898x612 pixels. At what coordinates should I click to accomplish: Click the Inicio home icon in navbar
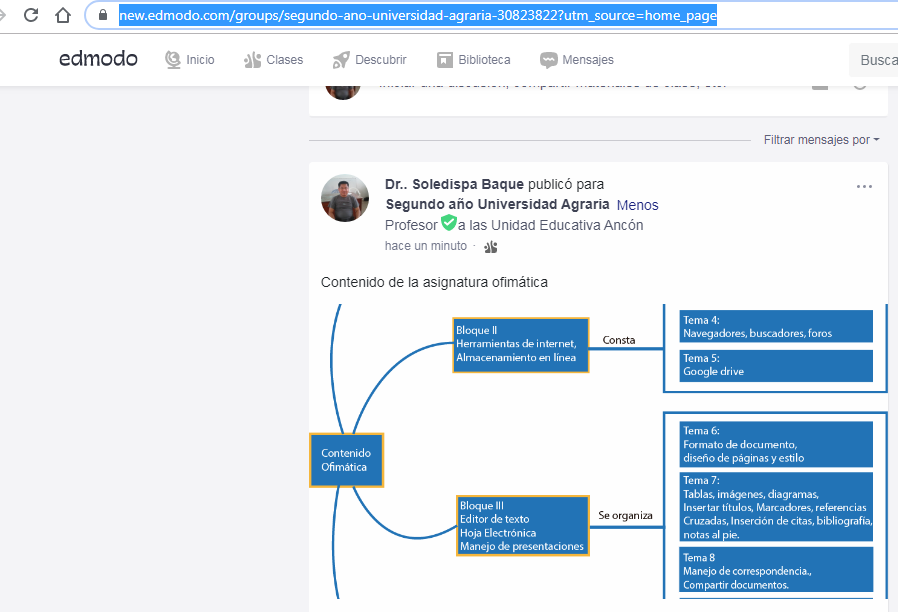[x=173, y=60]
